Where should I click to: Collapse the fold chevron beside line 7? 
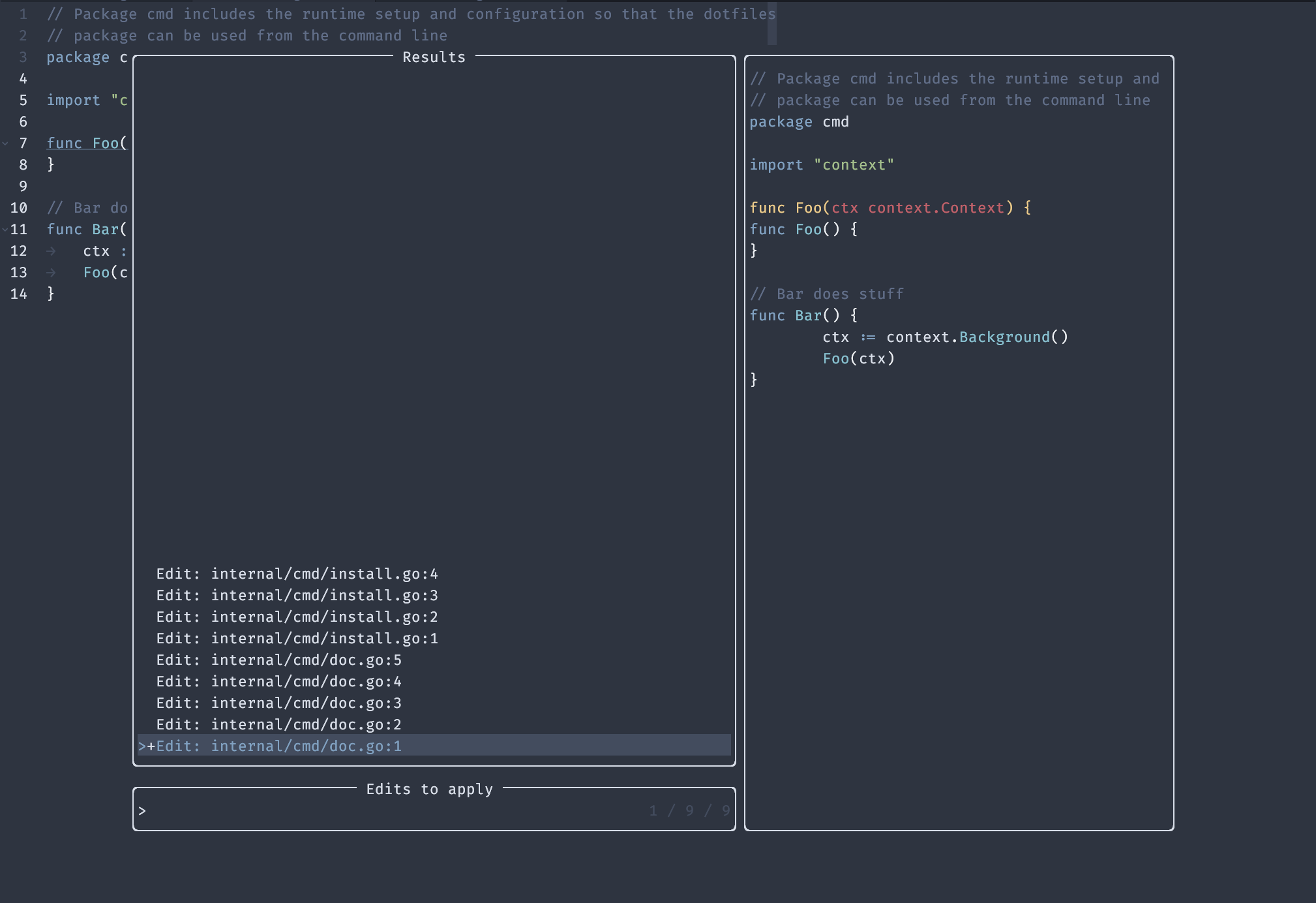point(5,143)
